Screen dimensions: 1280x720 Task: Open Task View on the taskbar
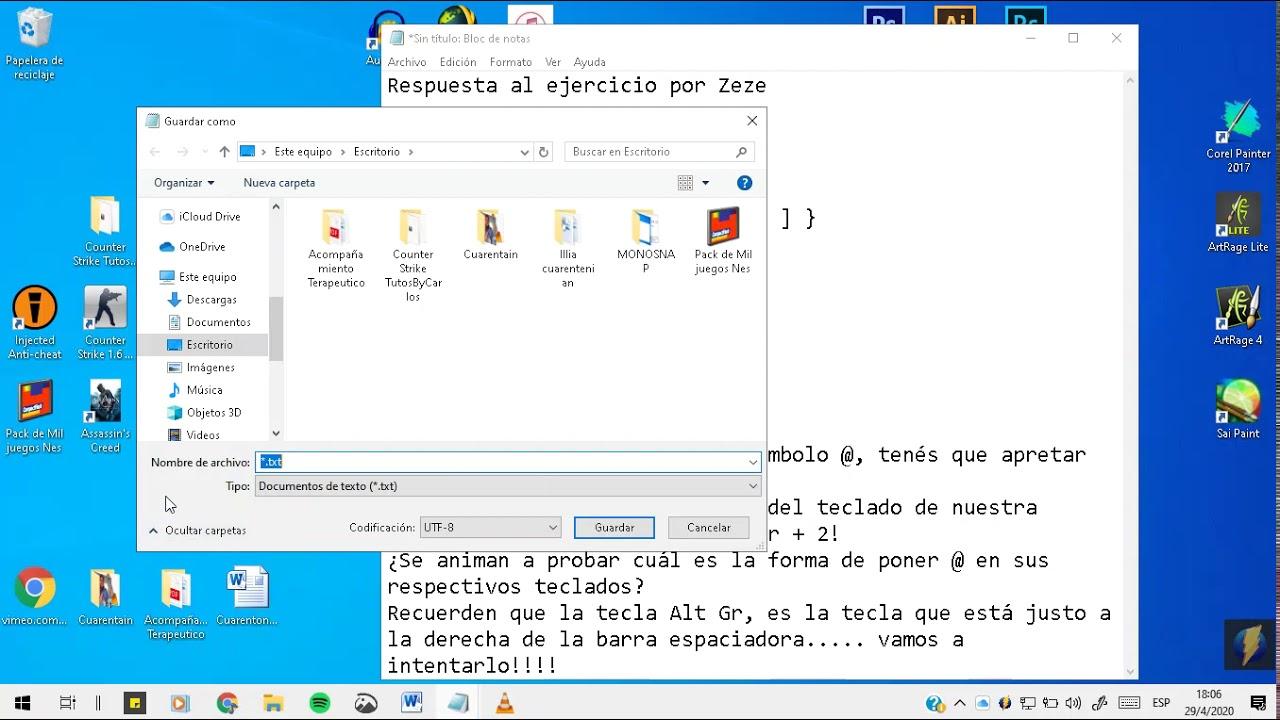click(x=66, y=703)
